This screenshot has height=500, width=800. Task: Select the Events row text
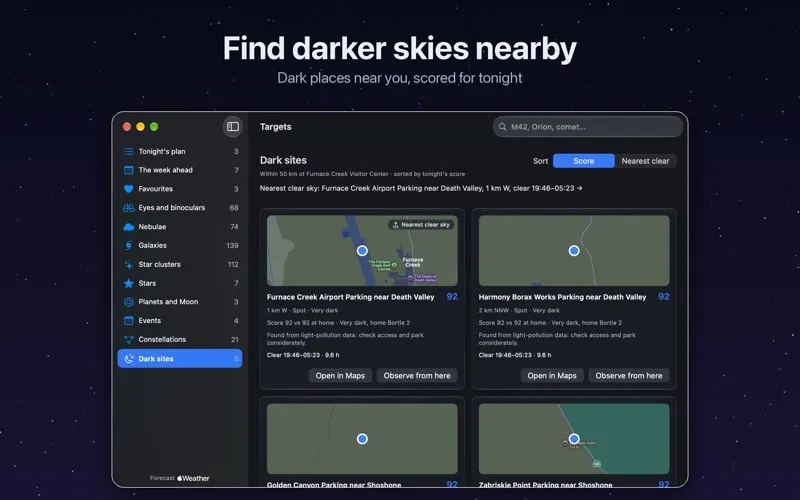(x=149, y=321)
